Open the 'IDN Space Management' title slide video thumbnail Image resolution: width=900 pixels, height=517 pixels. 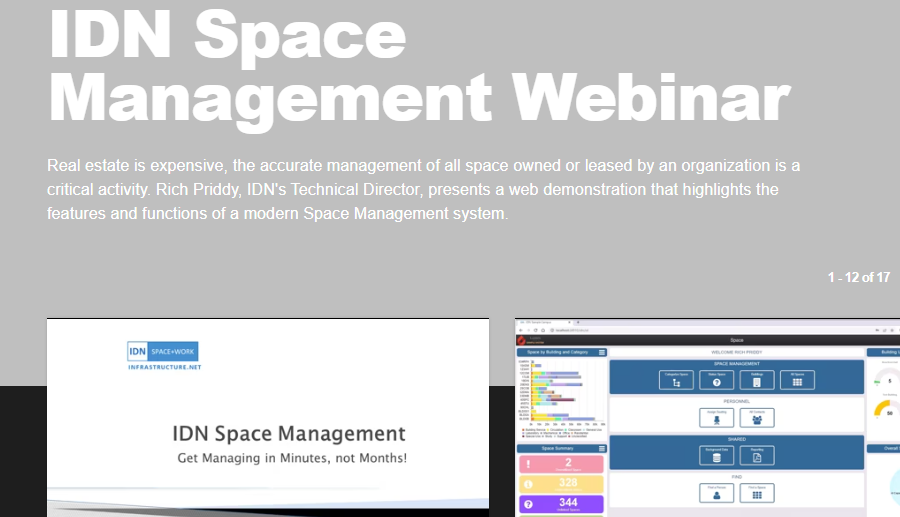point(268,418)
